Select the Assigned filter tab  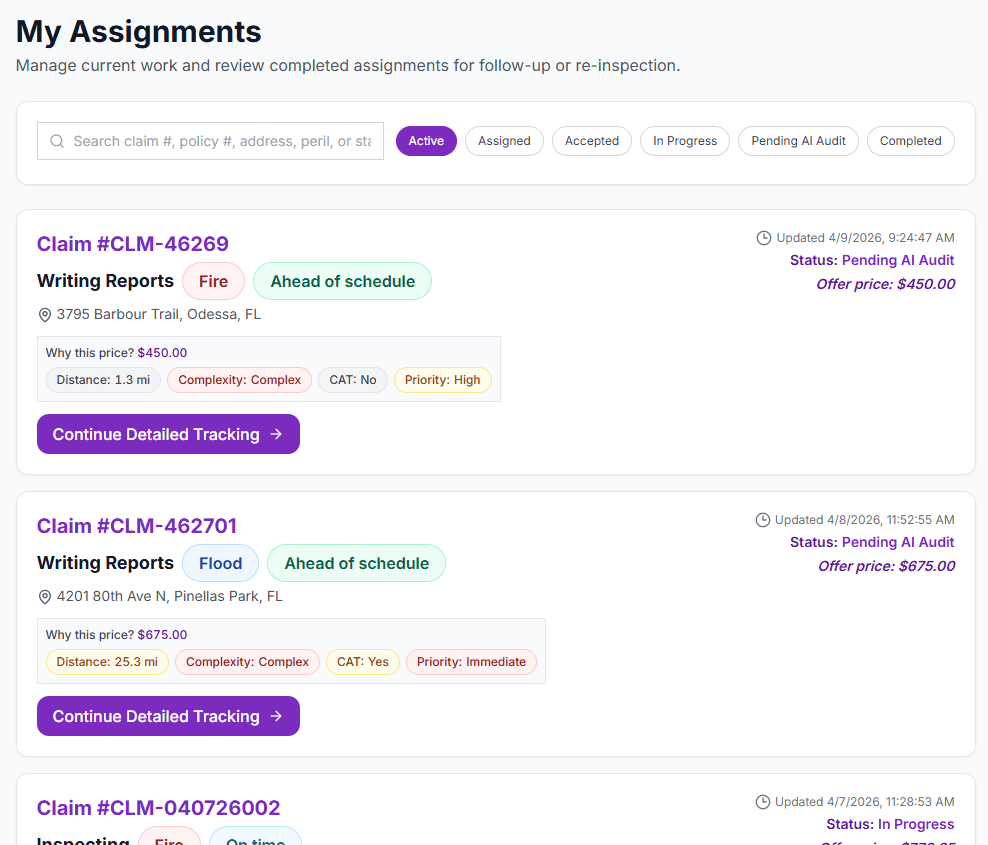[504, 141]
